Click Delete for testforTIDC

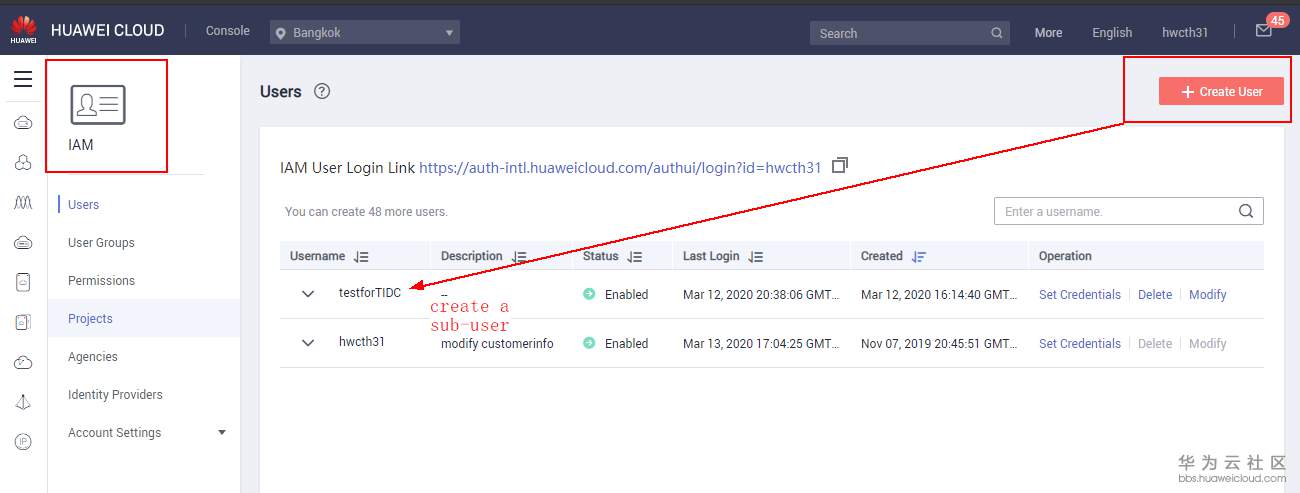1155,295
